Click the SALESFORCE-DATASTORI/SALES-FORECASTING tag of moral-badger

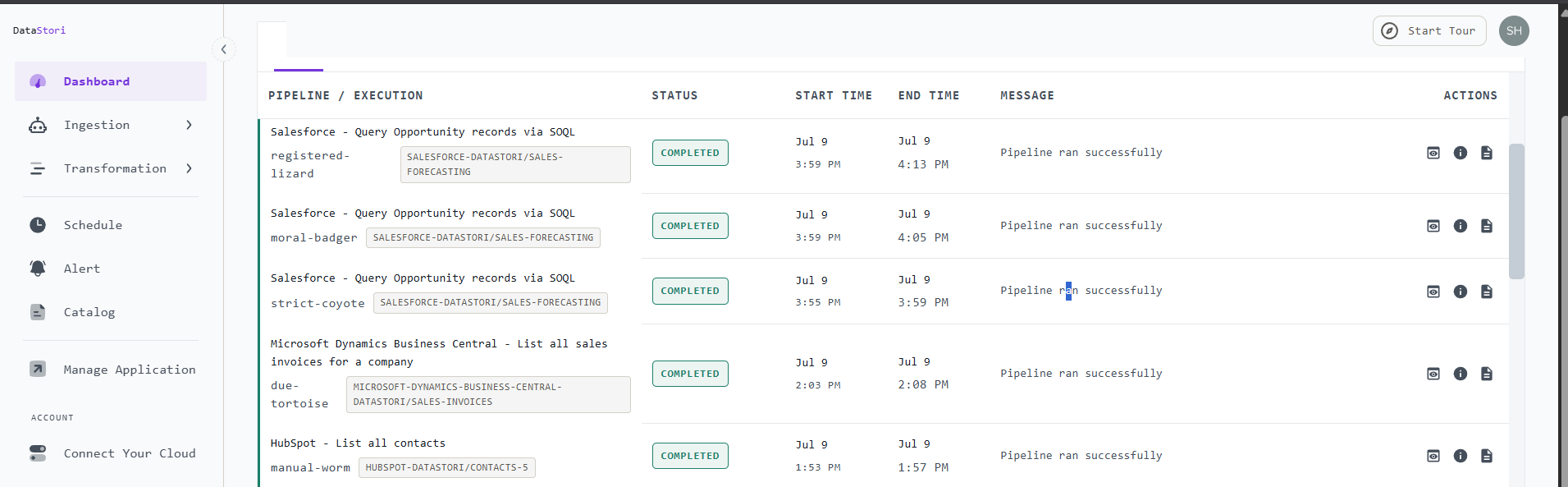(x=483, y=237)
